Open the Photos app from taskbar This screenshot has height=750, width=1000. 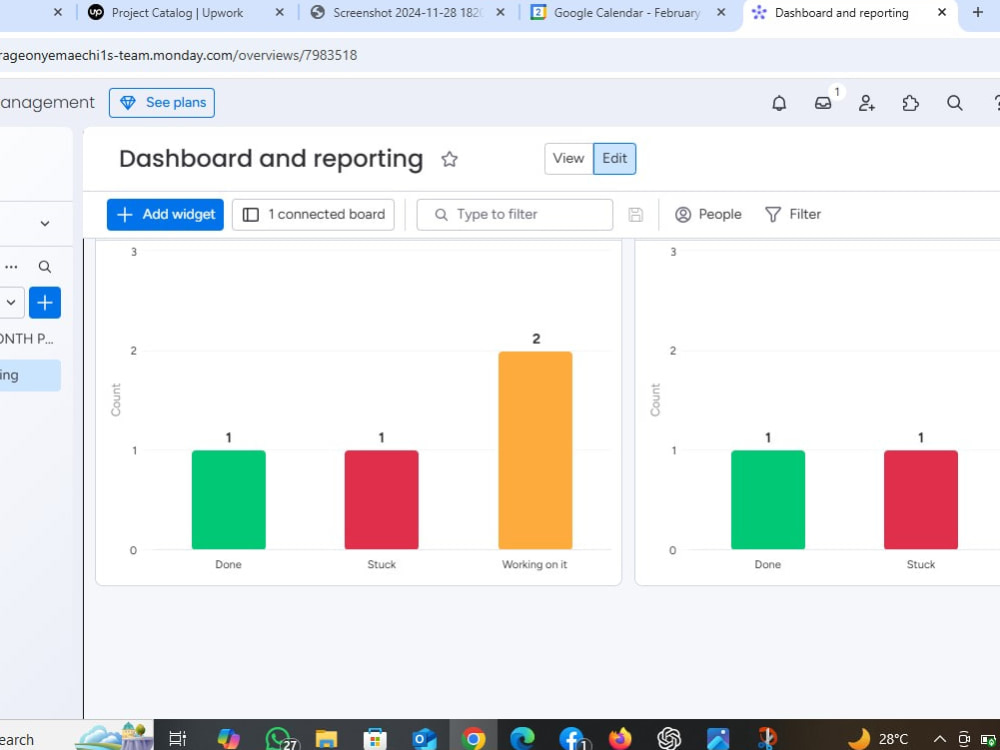point(717,739)
